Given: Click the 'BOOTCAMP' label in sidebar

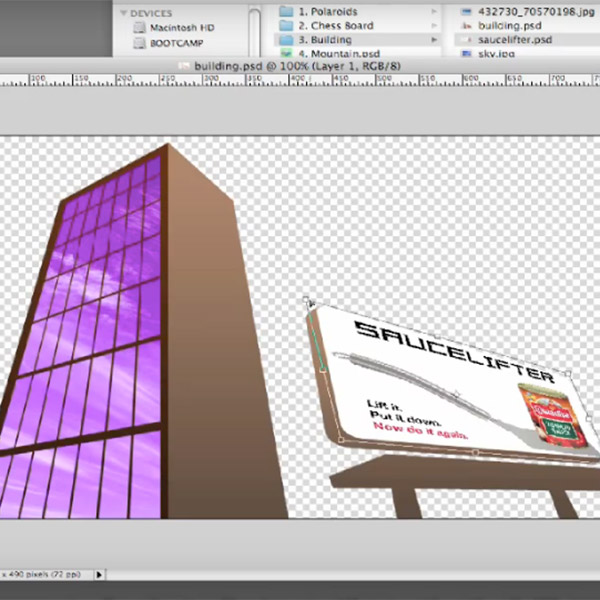Looking at the screenshot, I should pos(176,43).
